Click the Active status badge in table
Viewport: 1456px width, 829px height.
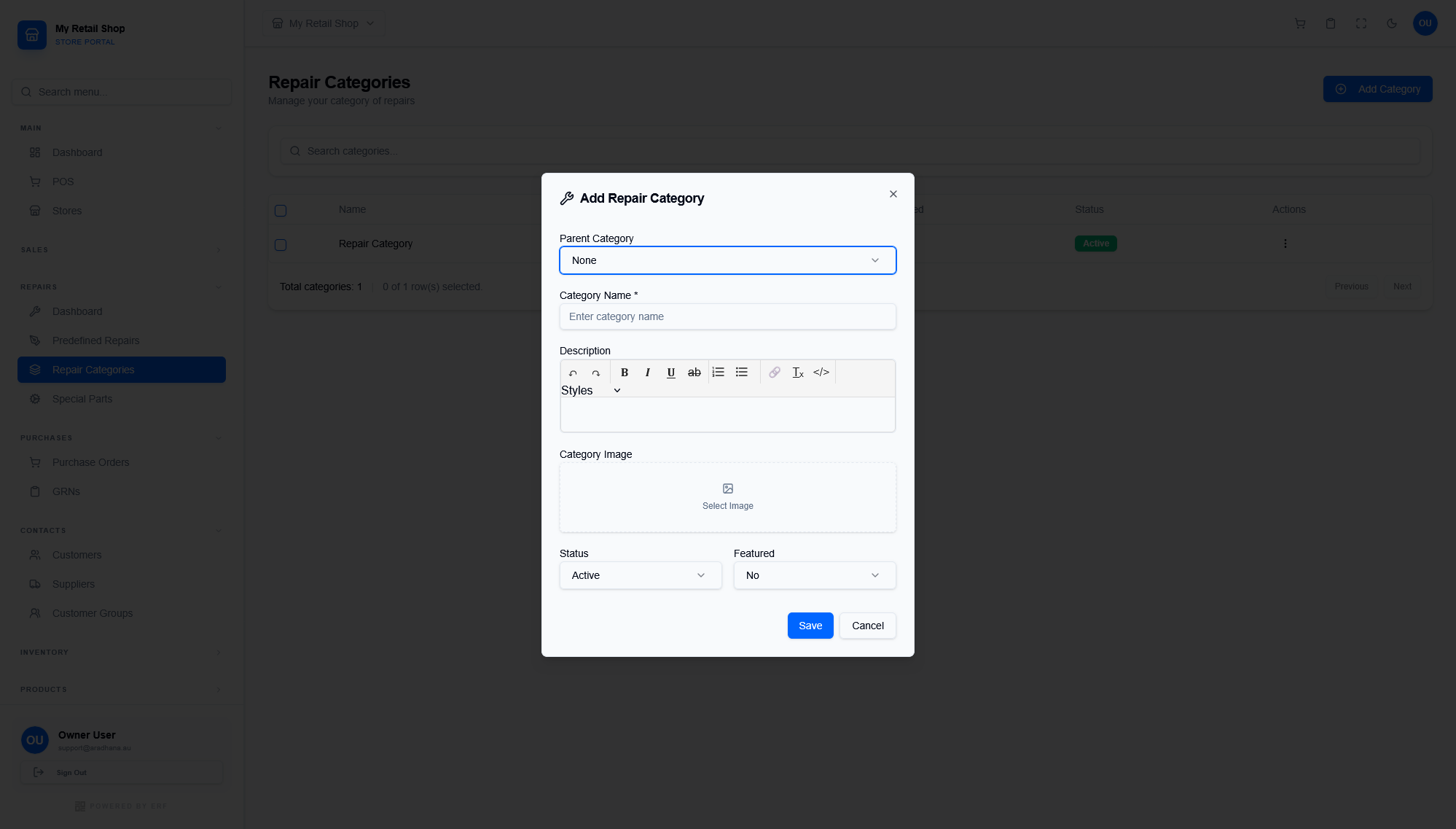tap(1096, 244)
